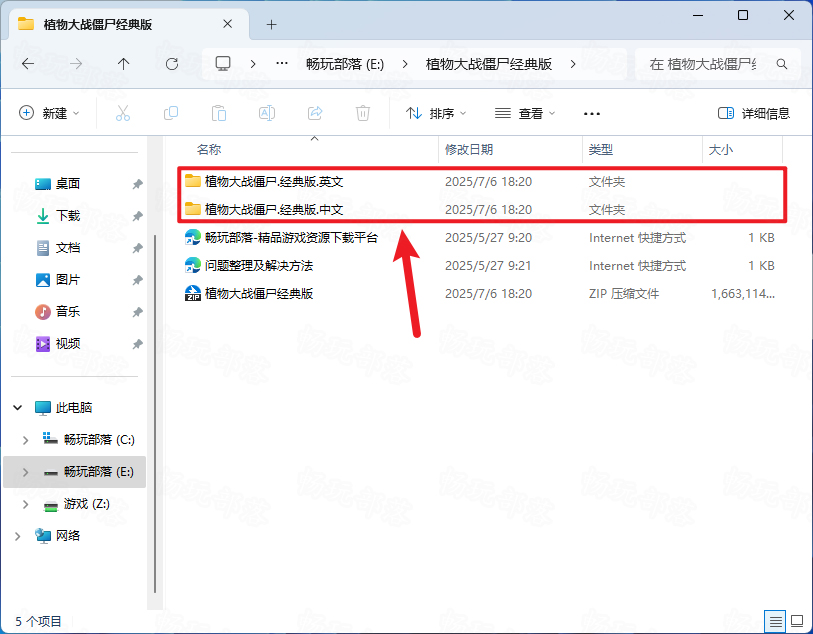Screen dimensions: 813x634
Task: Click chevron after the monitor icon in address bar
Action: 253,64
